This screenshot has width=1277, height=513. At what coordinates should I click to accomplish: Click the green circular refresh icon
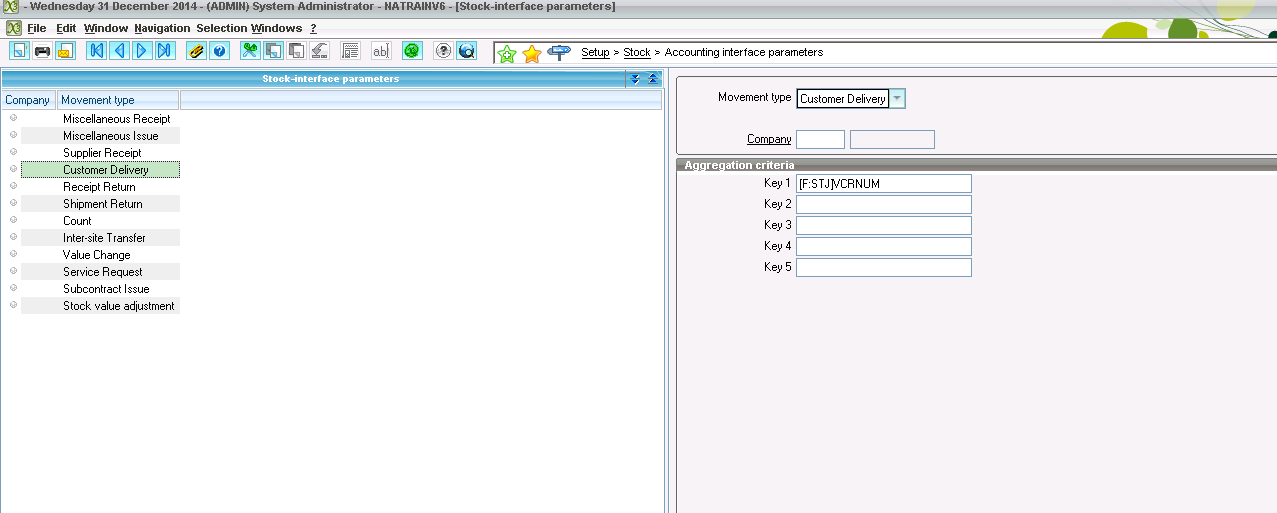pyautogui.click(x=412, y=50)
